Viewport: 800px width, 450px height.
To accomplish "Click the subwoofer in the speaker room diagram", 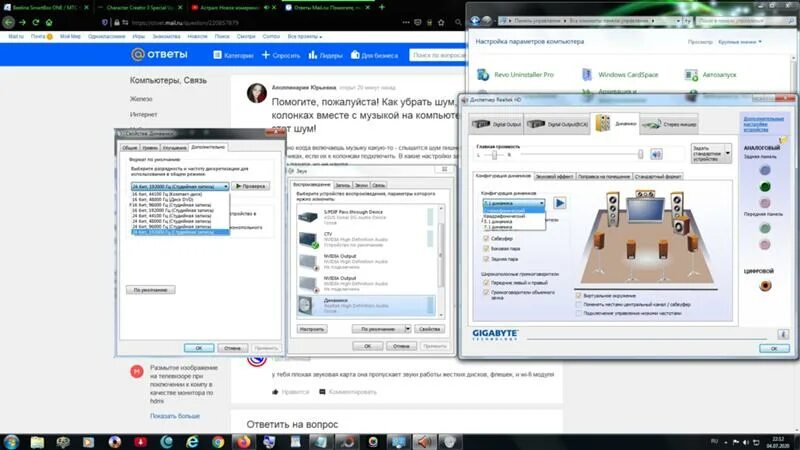I will click(x=682, y=224).
